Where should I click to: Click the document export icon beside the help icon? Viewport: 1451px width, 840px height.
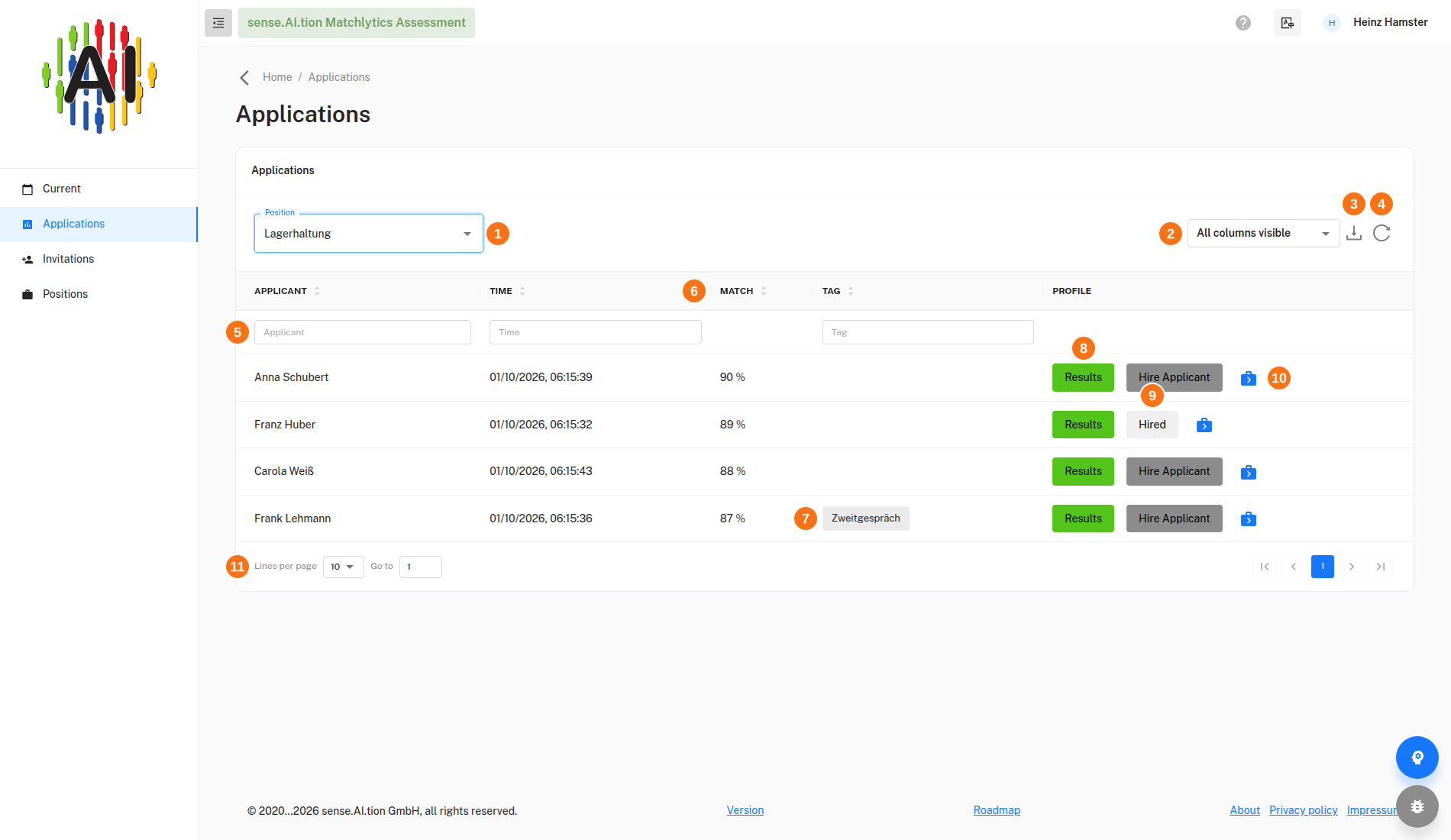point(1288,23)
